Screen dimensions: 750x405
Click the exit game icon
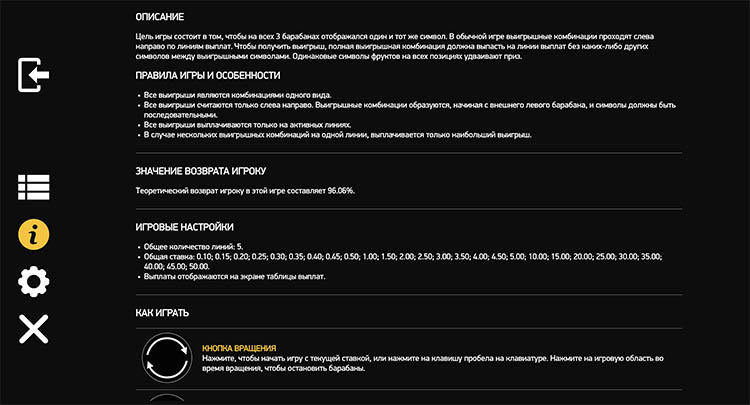pos(34,76)
